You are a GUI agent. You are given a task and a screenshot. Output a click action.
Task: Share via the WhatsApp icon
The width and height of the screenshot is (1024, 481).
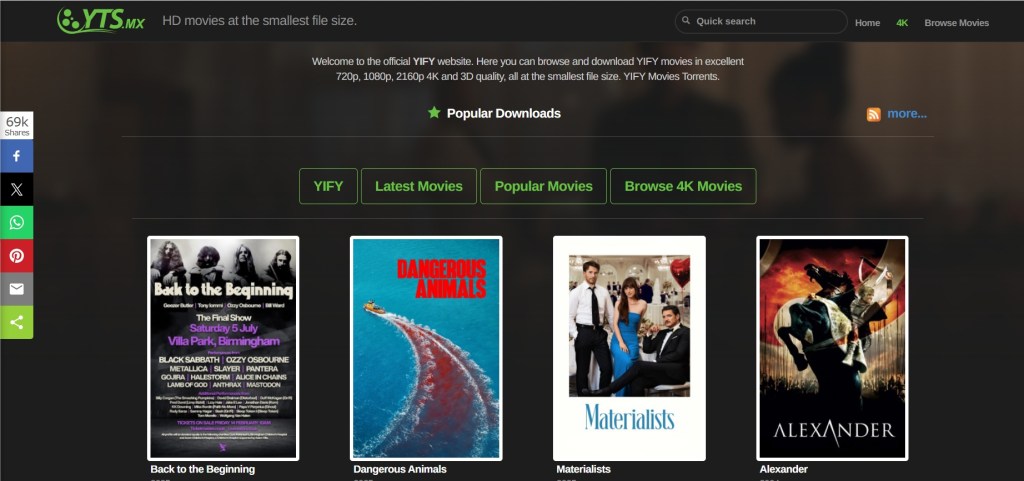click(x=17, y=222)
